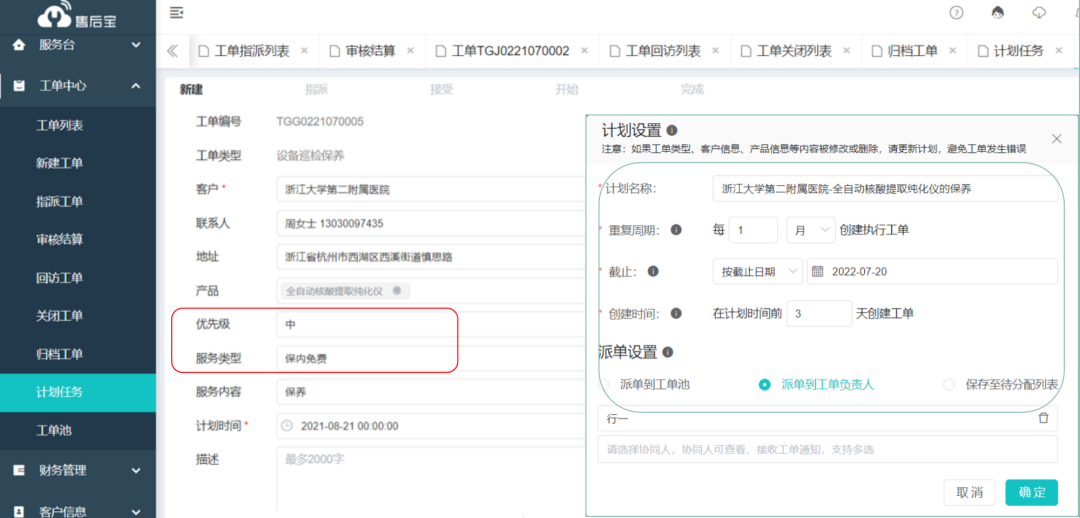Viewport: 1080px width, 518px height.
Task: Switch to the 工单回访列表 tab
Action: (x=656, y=51)
